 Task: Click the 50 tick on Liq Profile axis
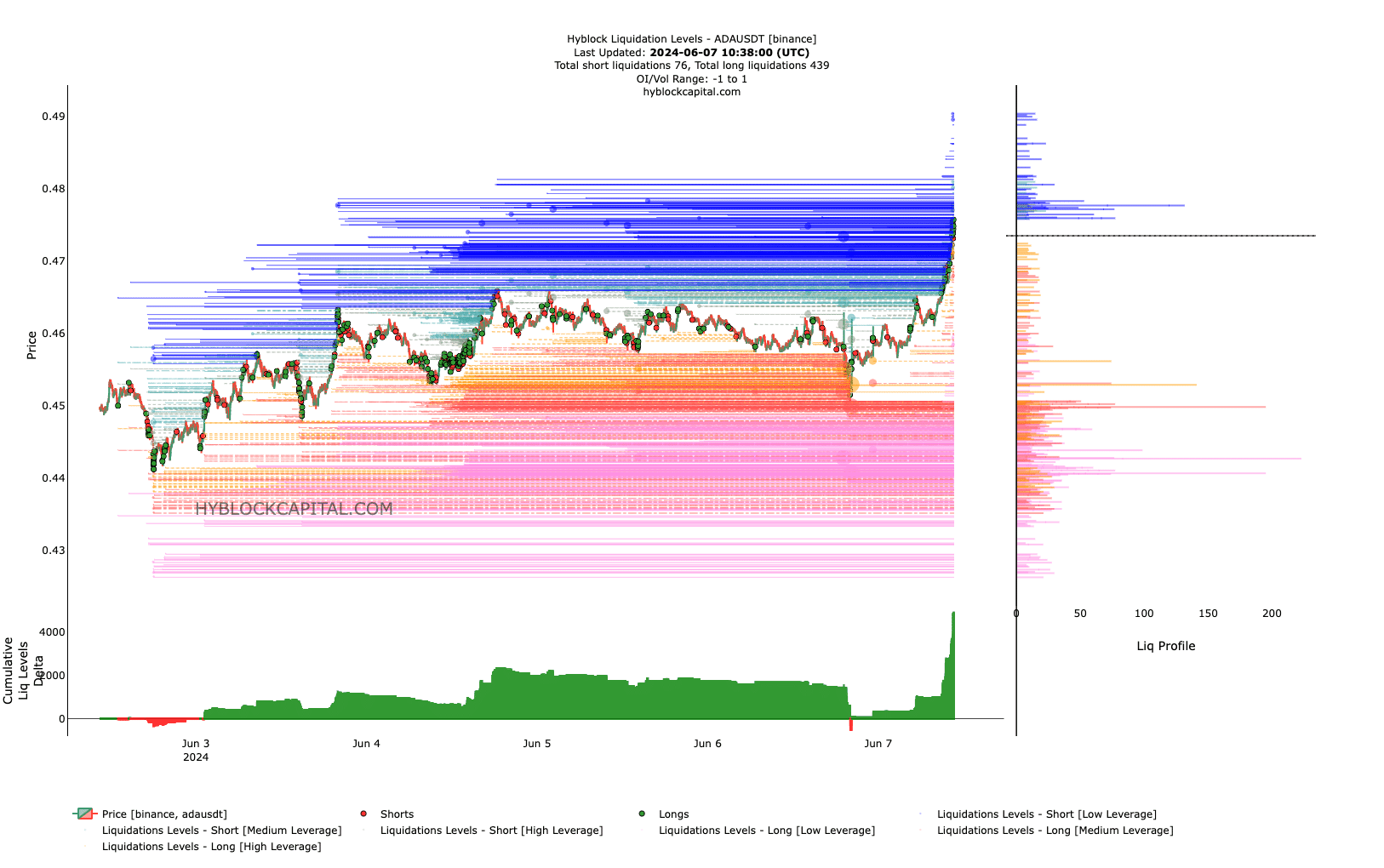pyautogui.click(x=1080, y=614)
